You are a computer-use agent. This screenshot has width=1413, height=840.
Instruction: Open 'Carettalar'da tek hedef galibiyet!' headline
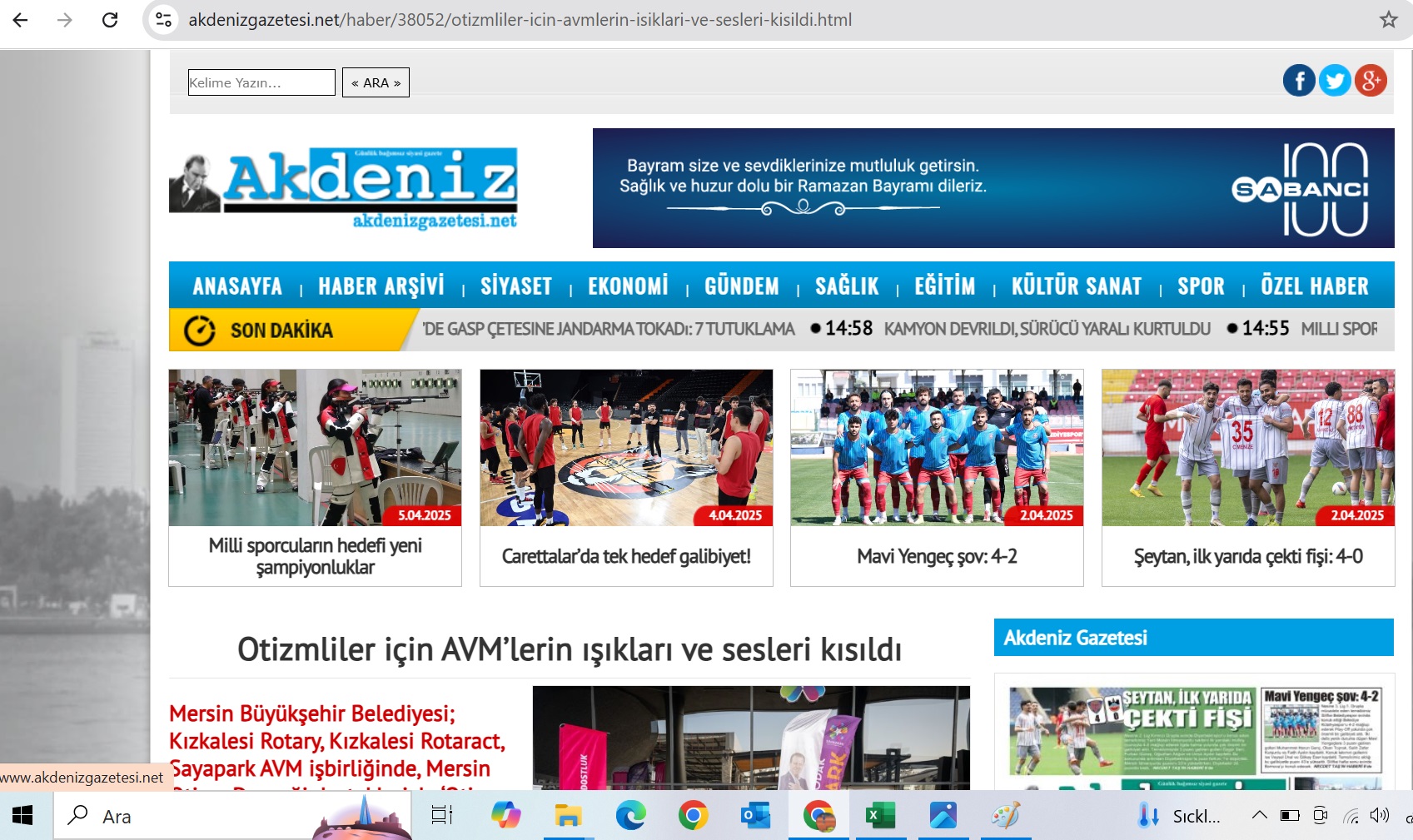tap(626, 556)
